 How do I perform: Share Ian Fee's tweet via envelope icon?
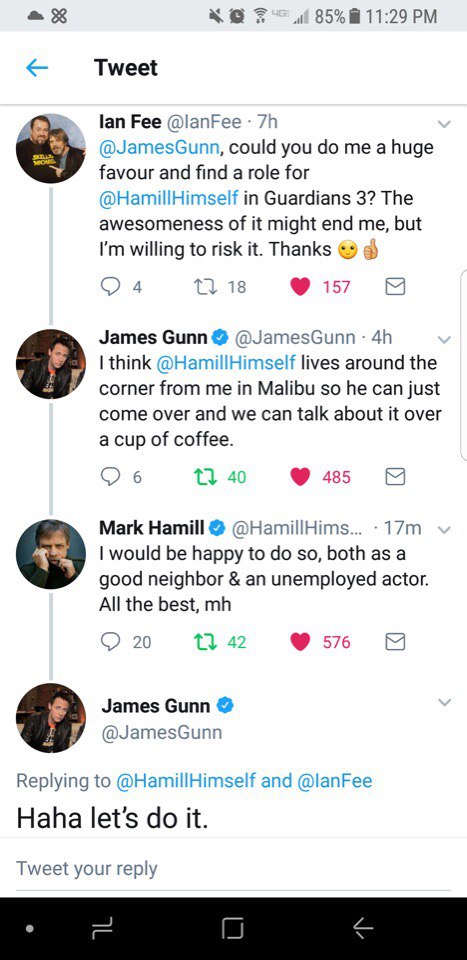pos(395,287)
